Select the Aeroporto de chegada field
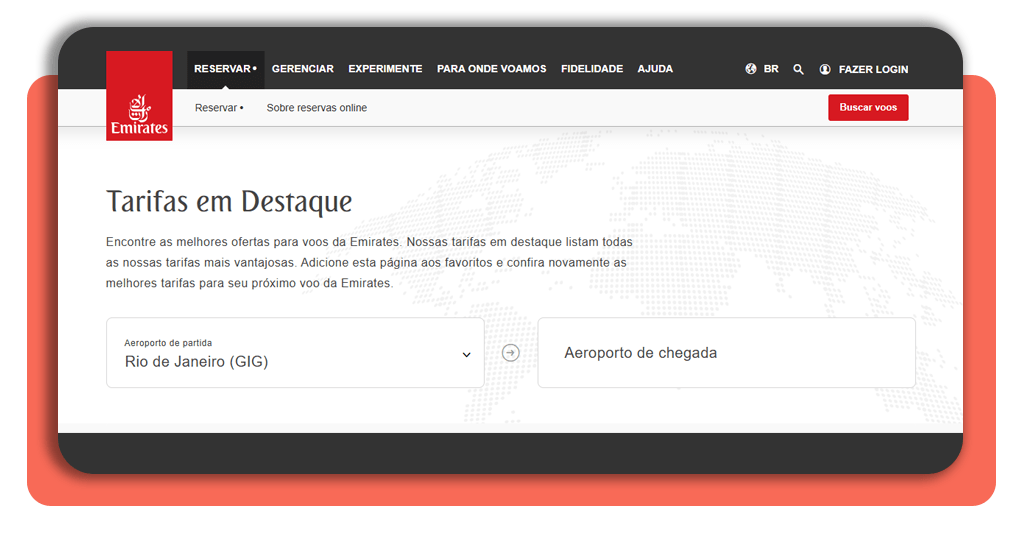Image resolution: width=1024 pixels, height=536 pixels. point(726,353)
